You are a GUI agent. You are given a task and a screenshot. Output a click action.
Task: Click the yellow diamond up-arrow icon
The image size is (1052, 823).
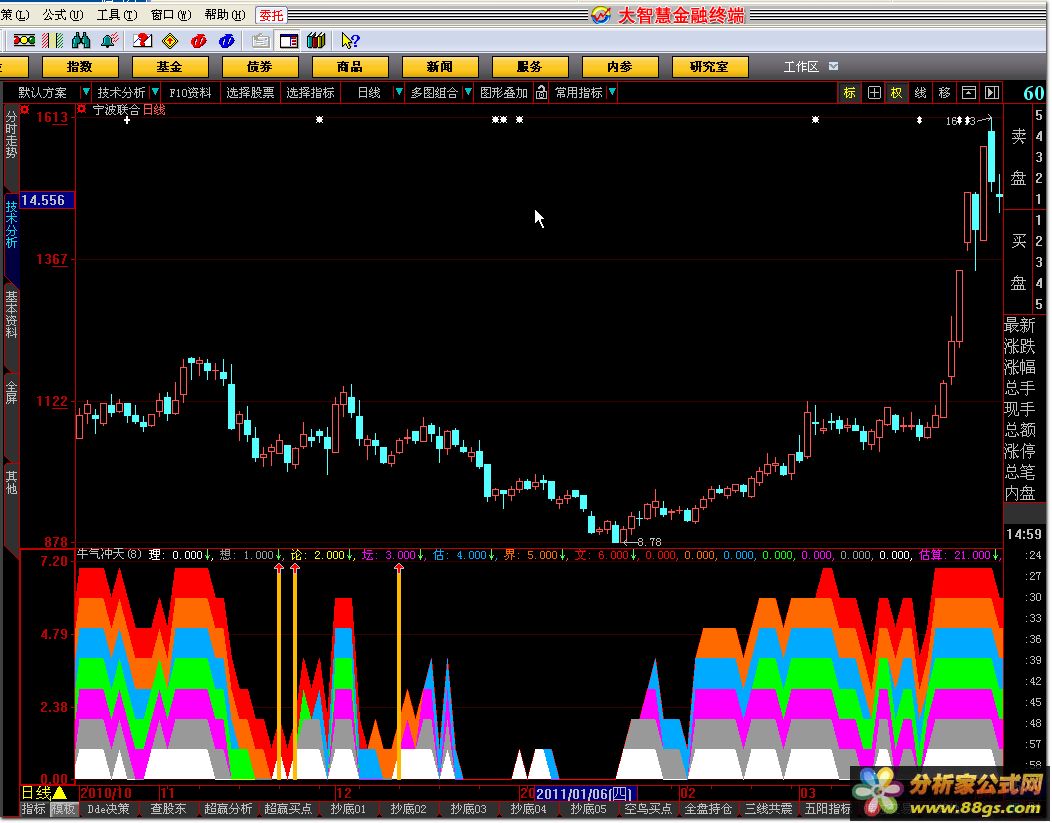pyautogui.click(x=170, y=41)
